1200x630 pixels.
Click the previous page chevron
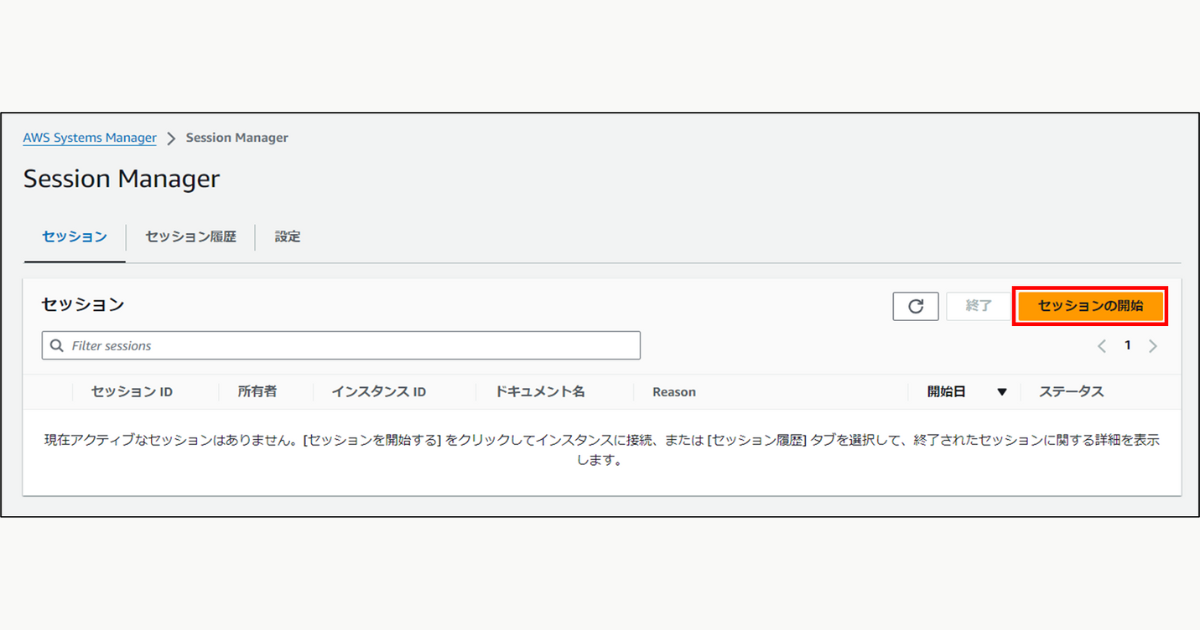pos(1101,345)
